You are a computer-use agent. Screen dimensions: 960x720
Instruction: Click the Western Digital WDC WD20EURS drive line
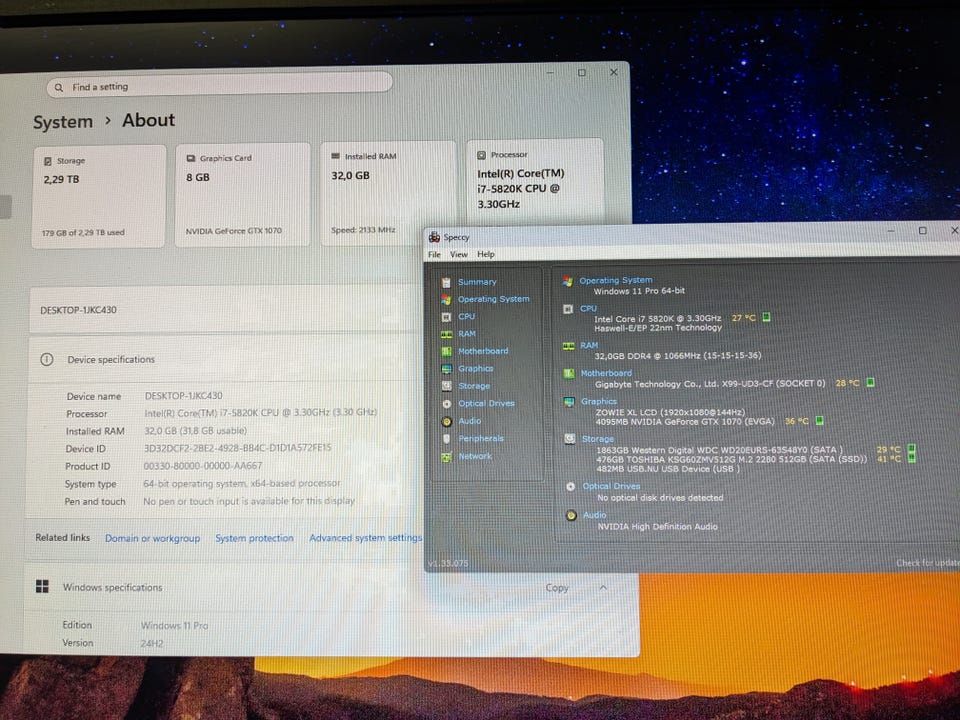tap(719, 450)
